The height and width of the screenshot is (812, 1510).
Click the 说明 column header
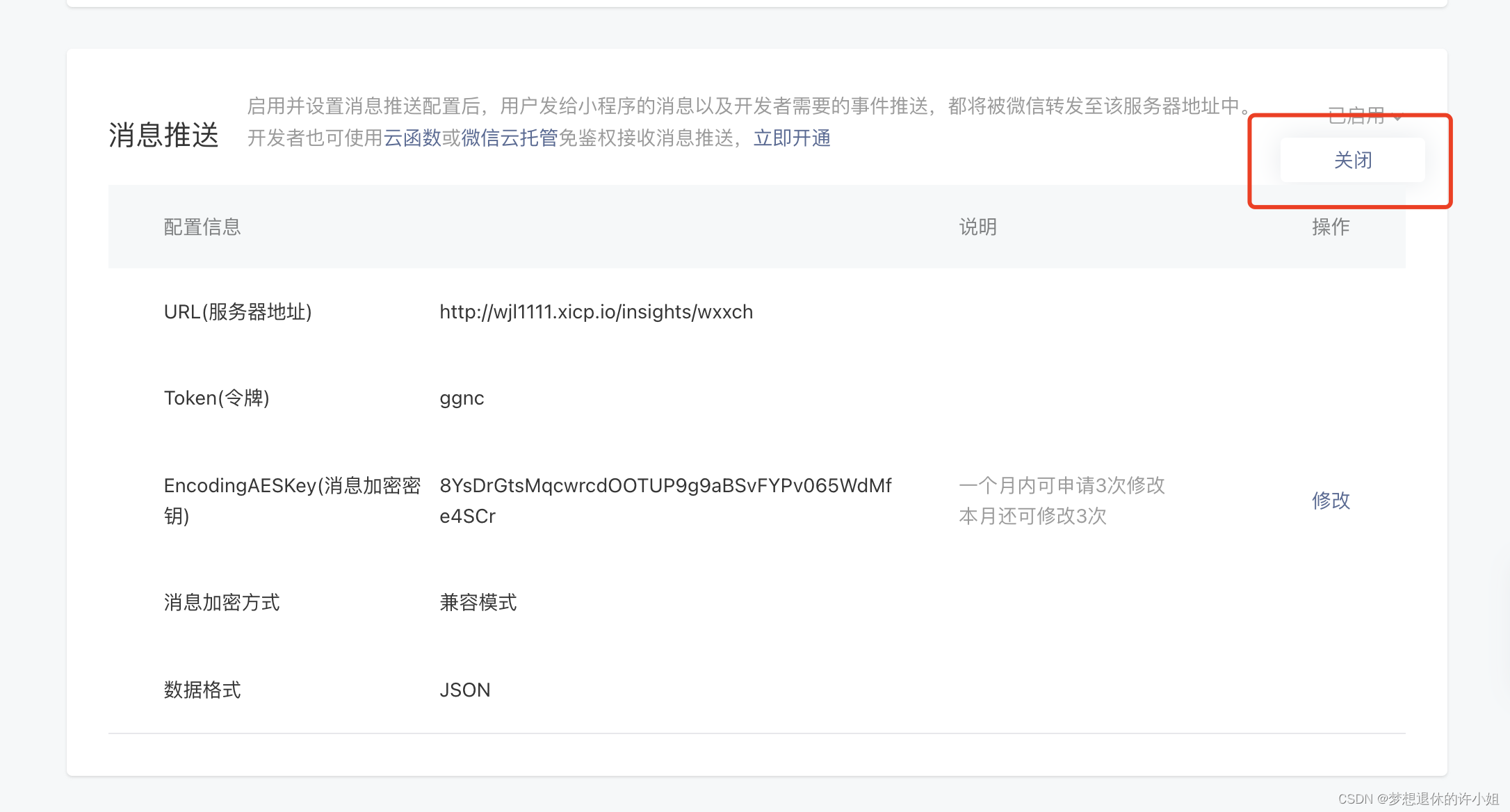977,227
